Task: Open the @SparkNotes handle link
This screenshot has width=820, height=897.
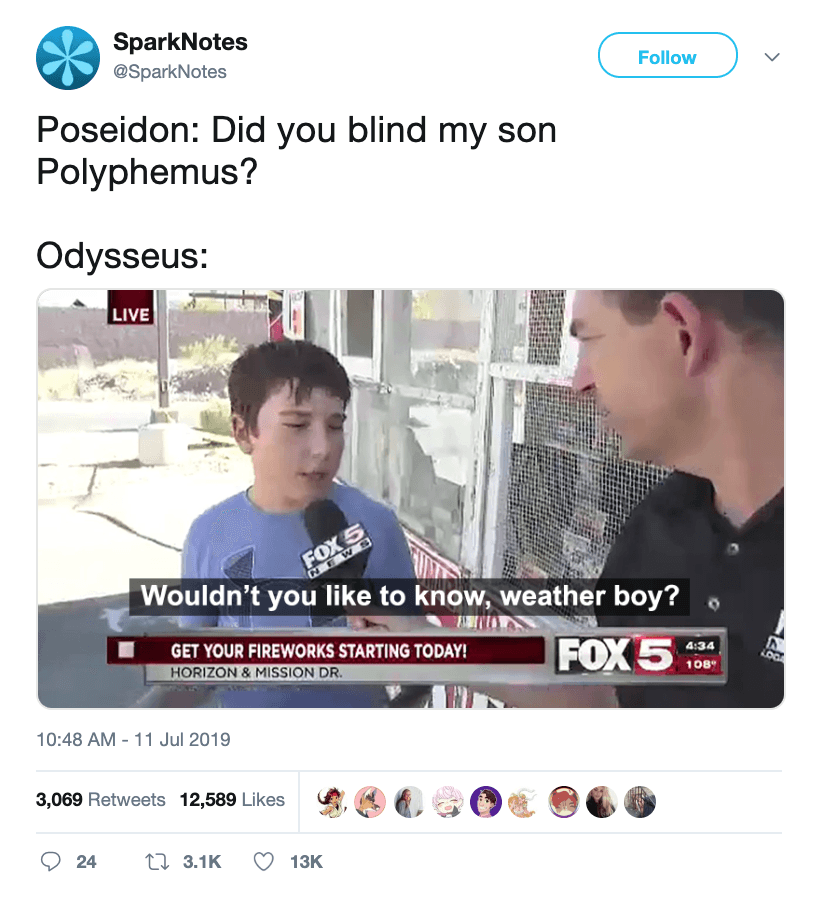Action: [x=170, y=72]
